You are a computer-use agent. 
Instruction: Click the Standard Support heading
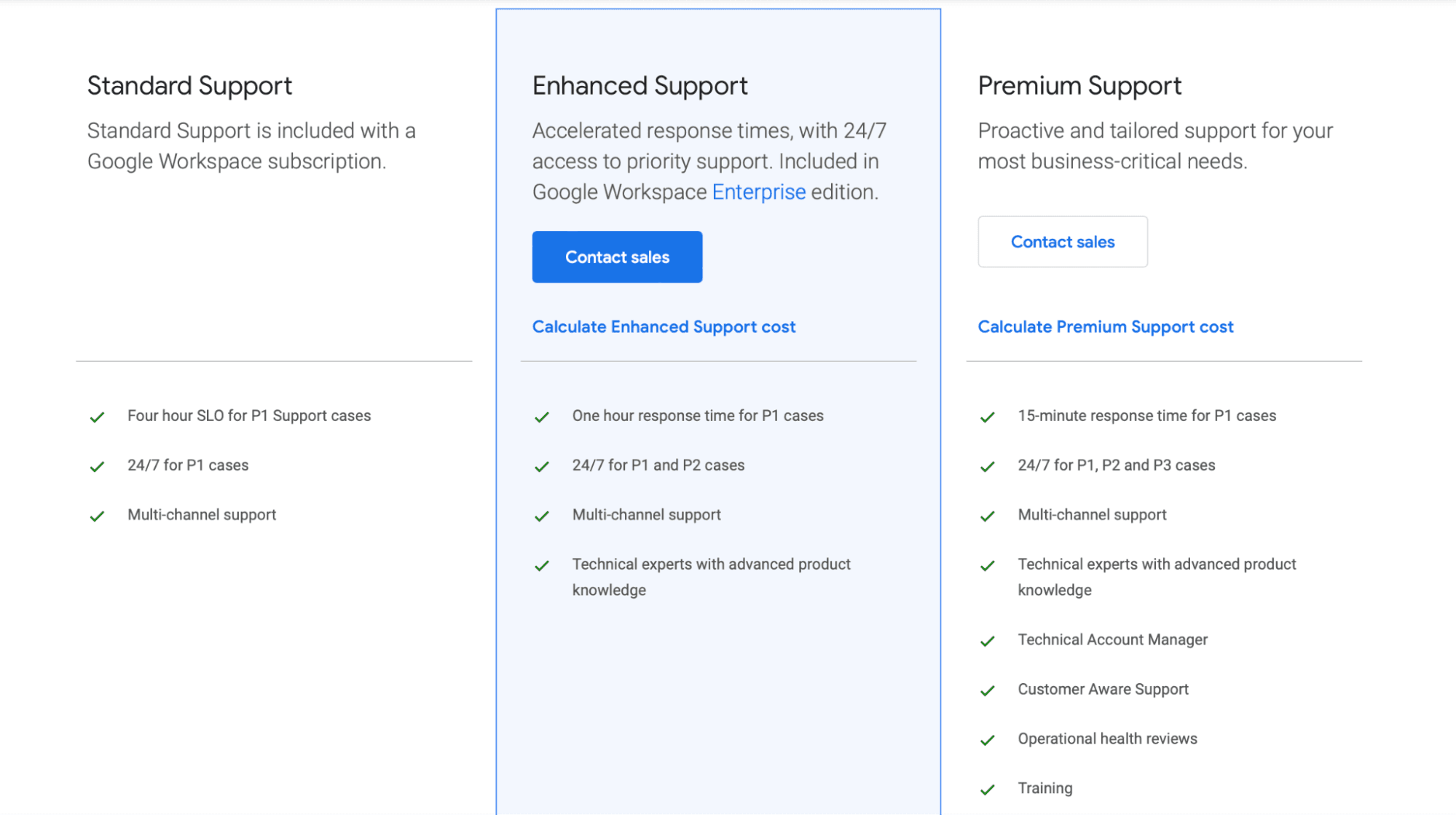click(x=189, y=85)
